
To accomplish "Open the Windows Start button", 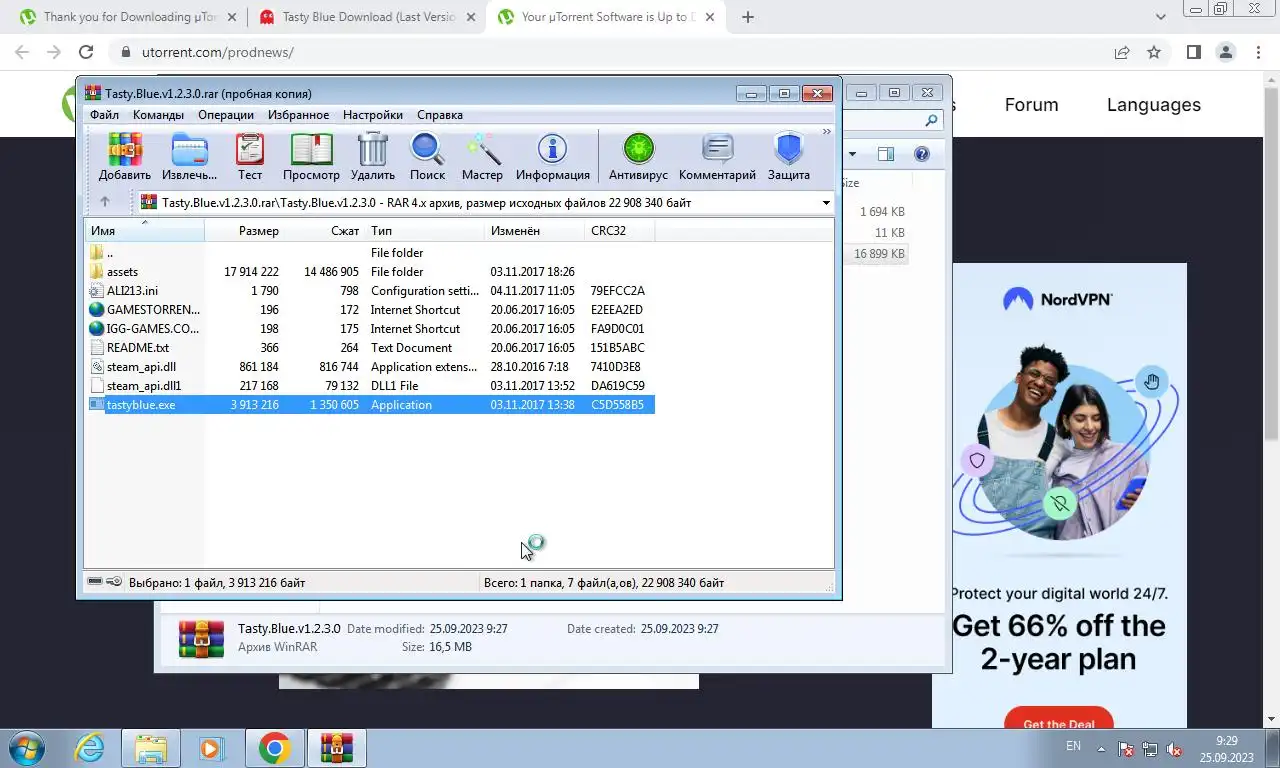I will point(28,748).
